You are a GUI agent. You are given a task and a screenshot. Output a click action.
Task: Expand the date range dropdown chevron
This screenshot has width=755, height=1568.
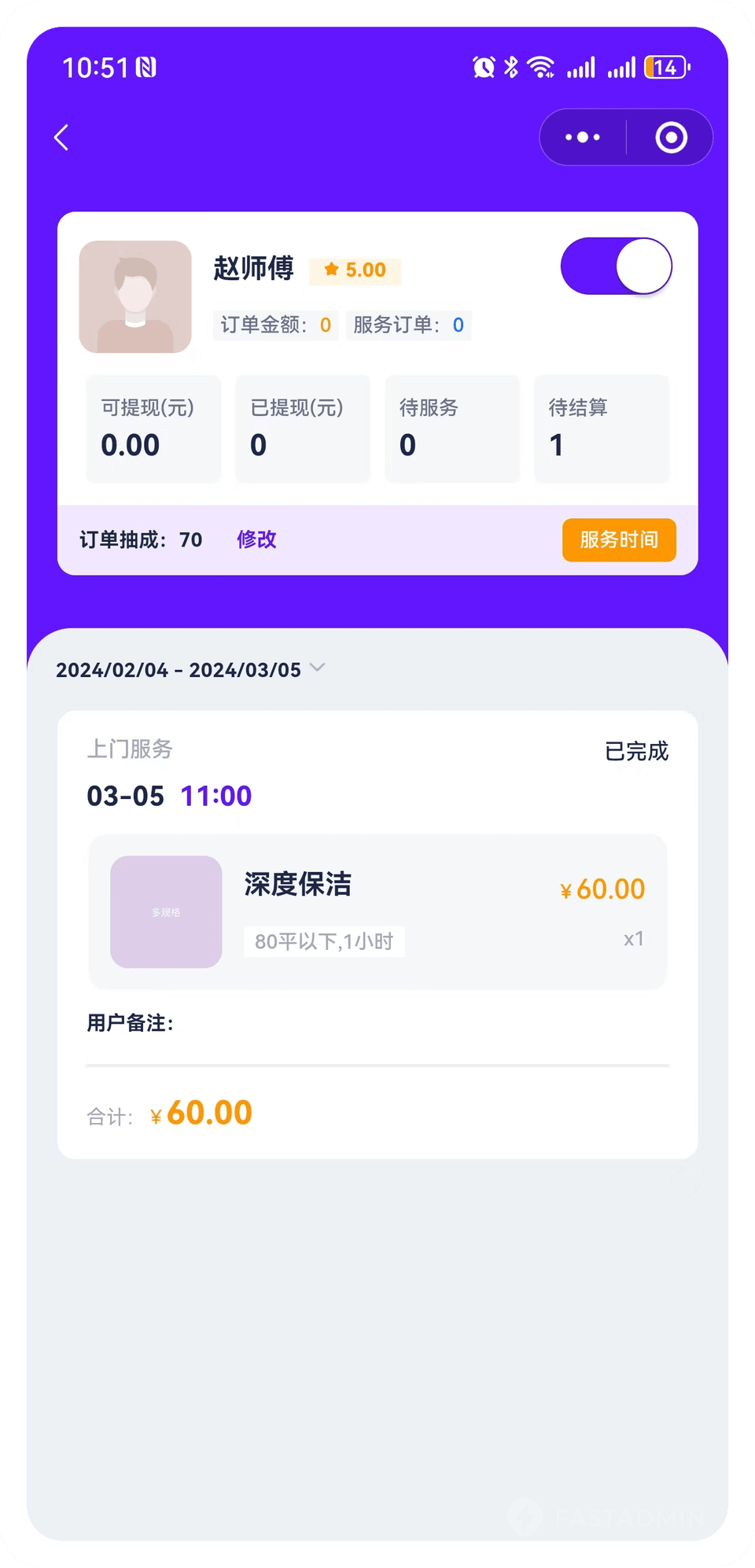tap(317, 668)
